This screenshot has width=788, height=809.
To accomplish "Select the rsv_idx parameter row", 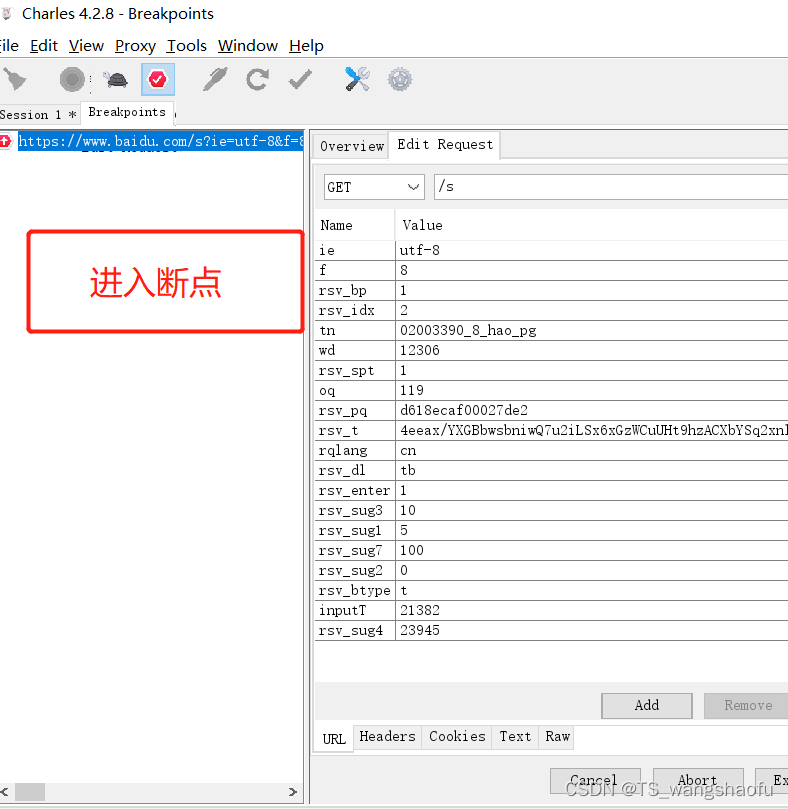I will (x=552, y=311).
